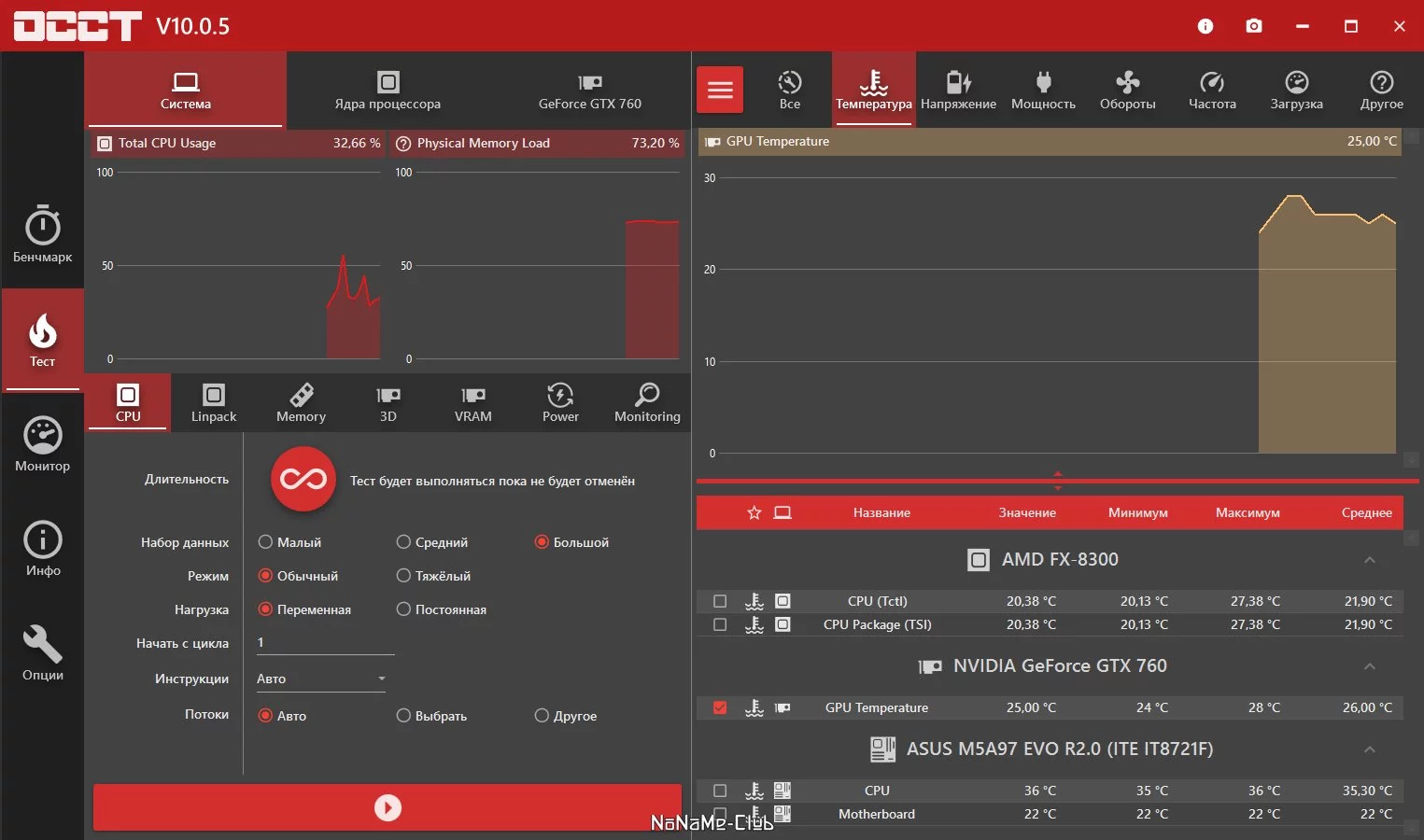
Task: Switch to the Система tab
Action: [185, 90]
